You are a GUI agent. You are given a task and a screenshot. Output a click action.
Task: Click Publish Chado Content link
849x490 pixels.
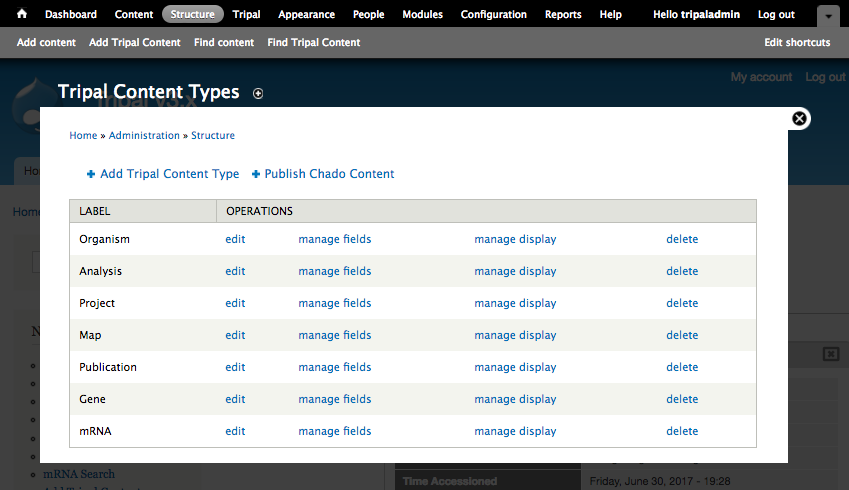click(x=329, y=174)
